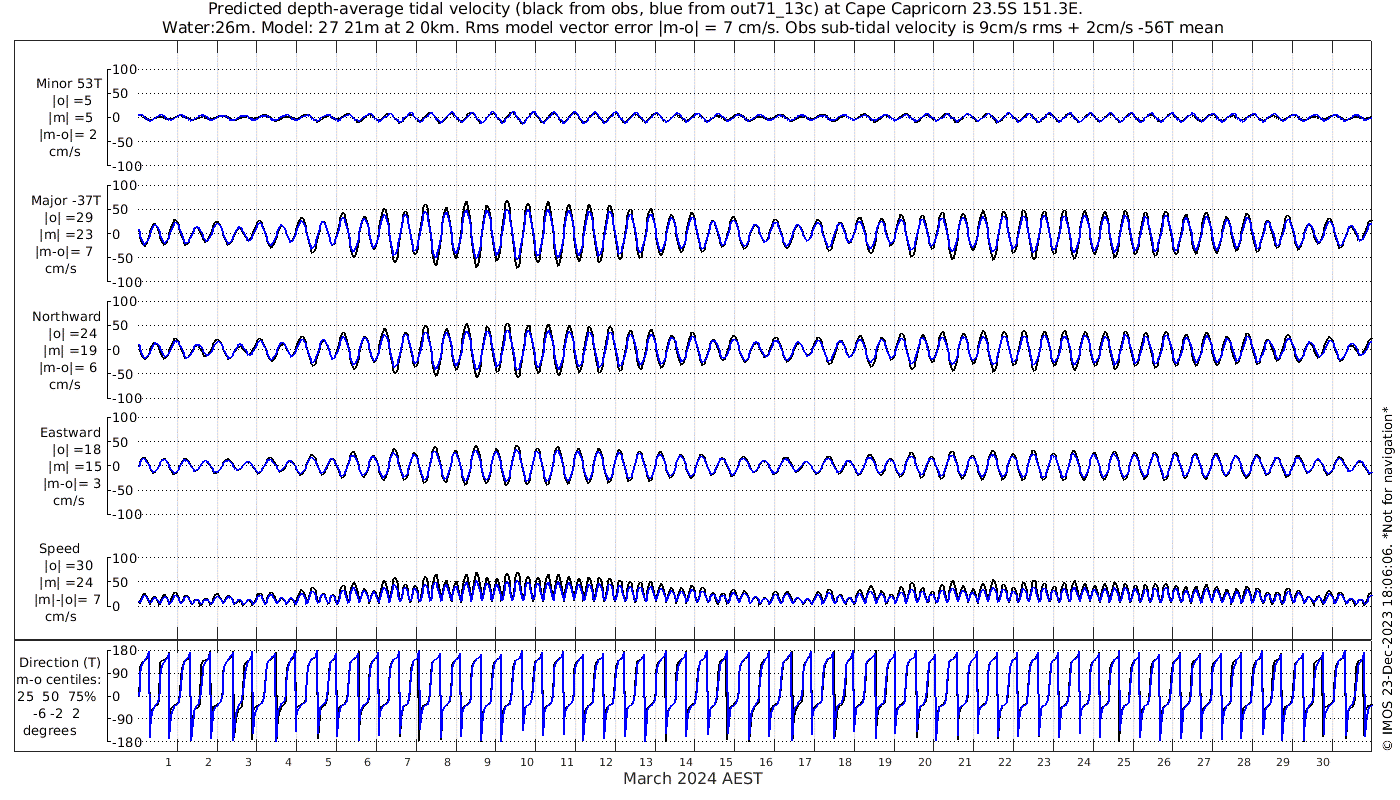This screenshot has height=800, width=1400.
Task: Click day 27 tick label on the x-axis
Action: [1203, 762]
